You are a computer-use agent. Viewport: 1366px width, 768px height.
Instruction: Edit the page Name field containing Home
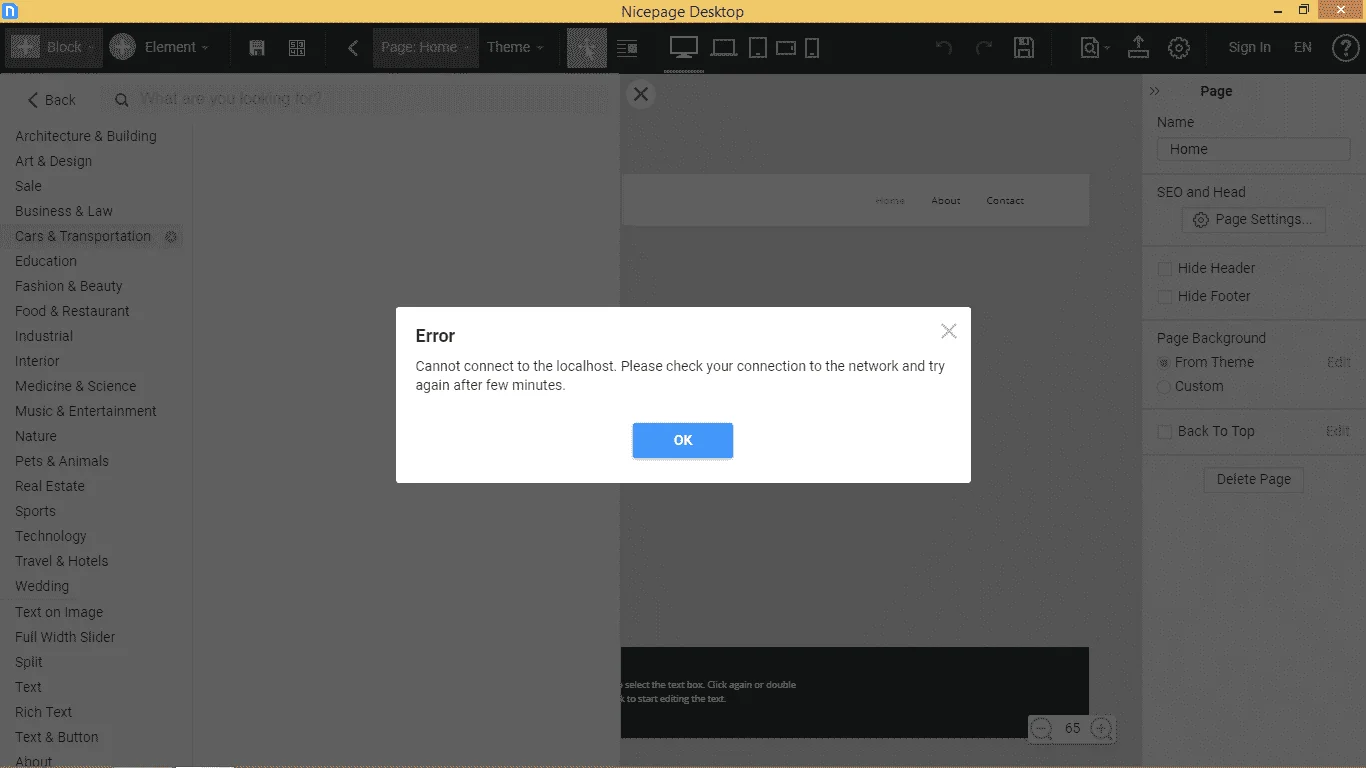click(1254, 149)
